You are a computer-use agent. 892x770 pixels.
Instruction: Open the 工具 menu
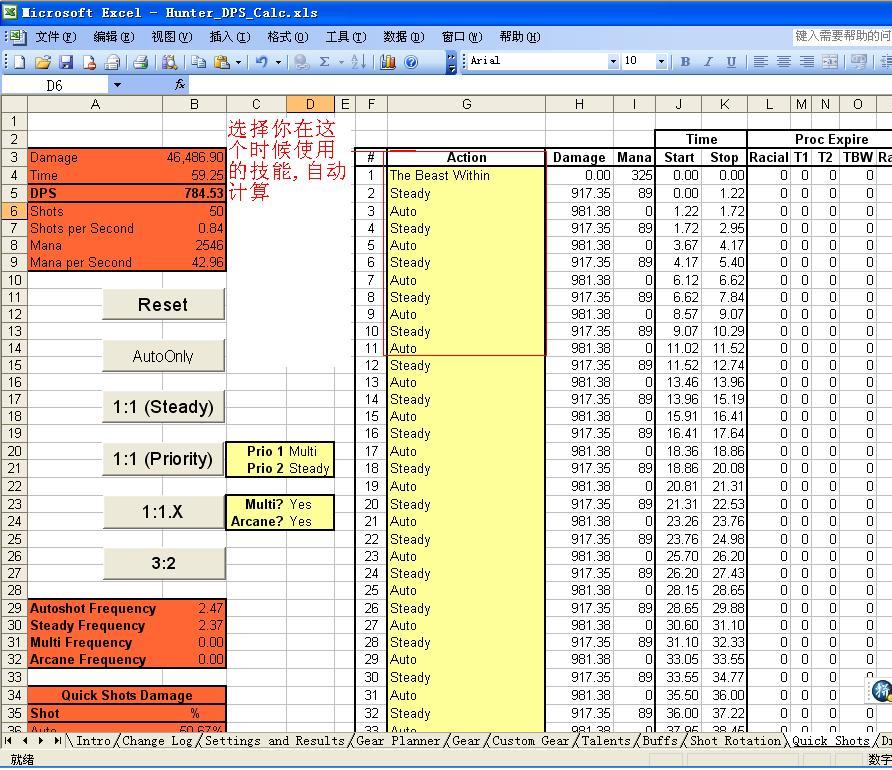click(x=345, y=37)
